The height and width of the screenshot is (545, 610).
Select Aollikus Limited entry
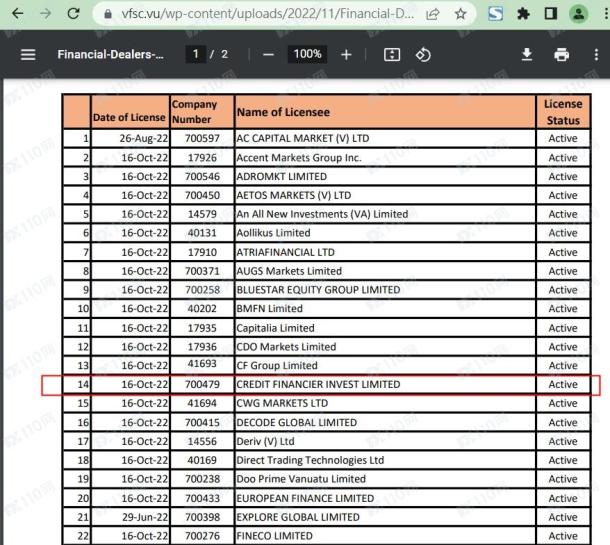[273, 233]
